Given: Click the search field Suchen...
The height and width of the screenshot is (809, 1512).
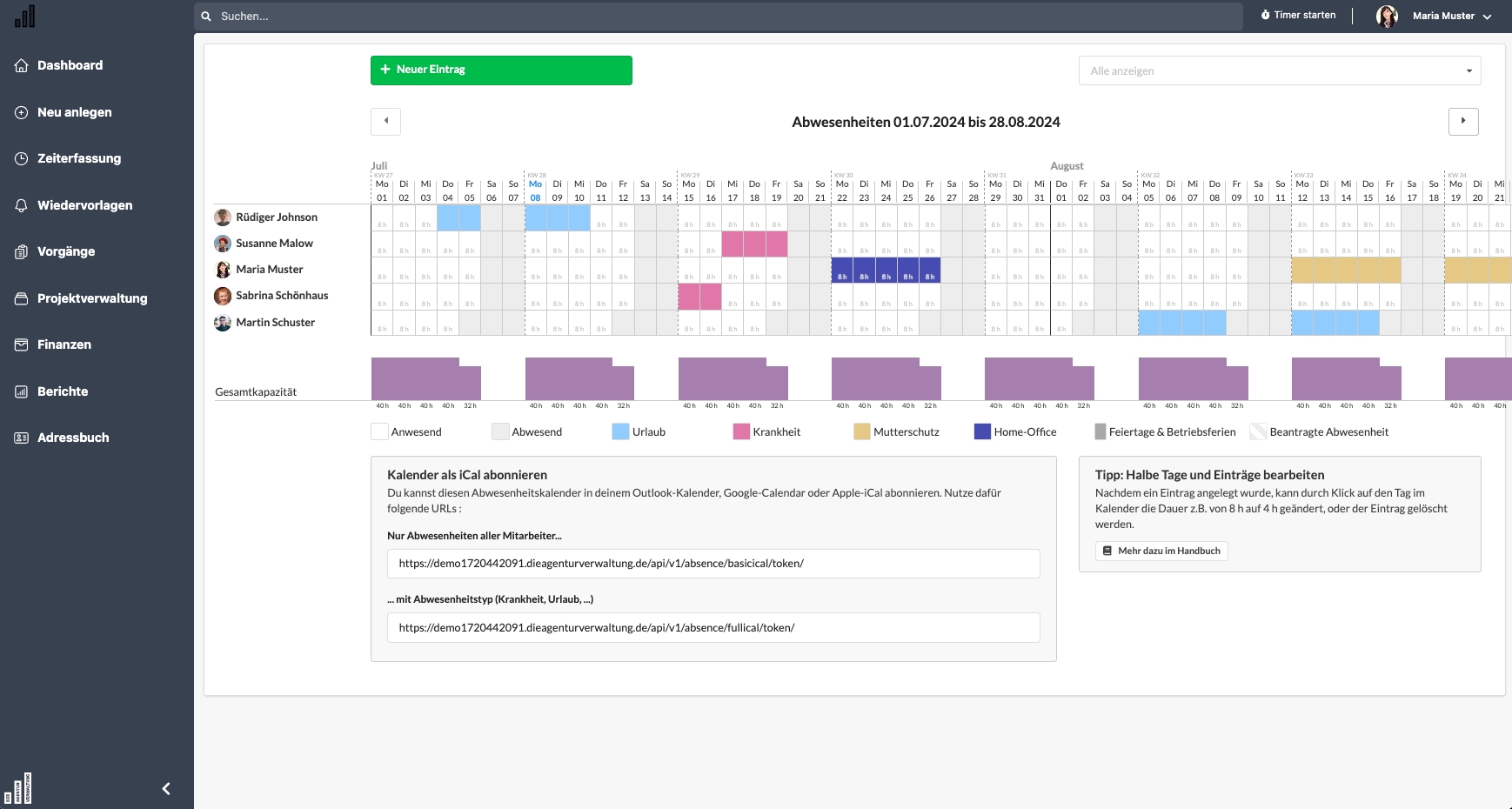Looking at the screenshot, I should (718, 16).
